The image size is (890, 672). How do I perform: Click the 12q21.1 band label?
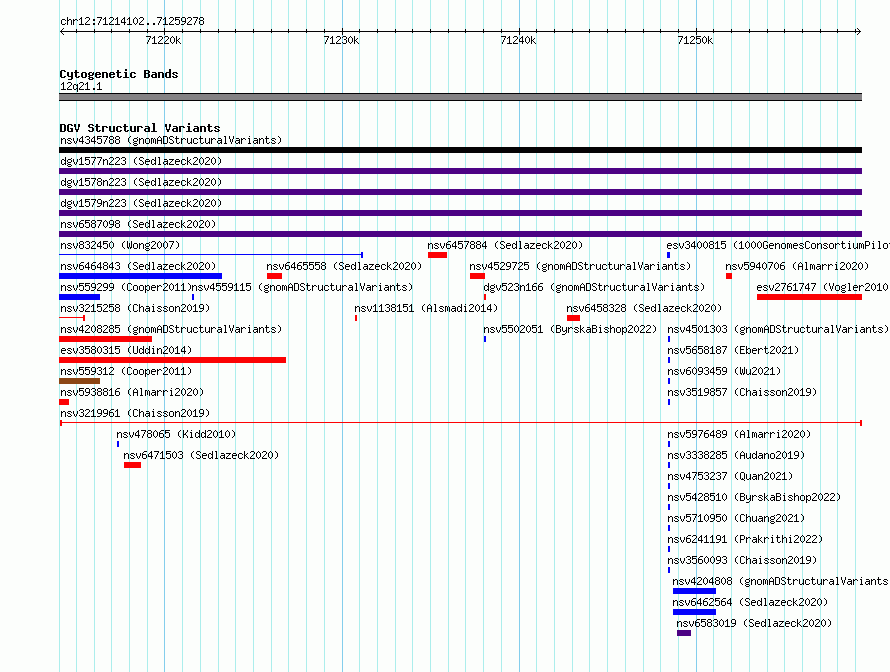click(x=81, y=86)
